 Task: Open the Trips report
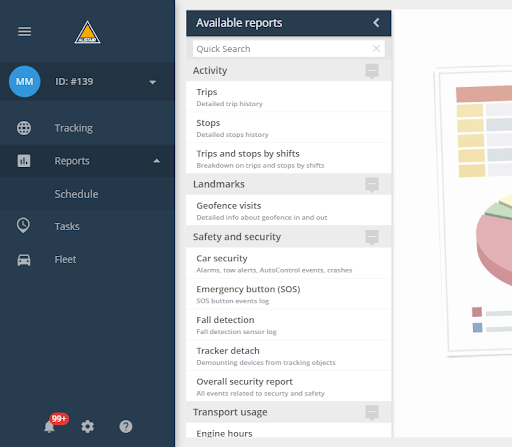(289, 97)
